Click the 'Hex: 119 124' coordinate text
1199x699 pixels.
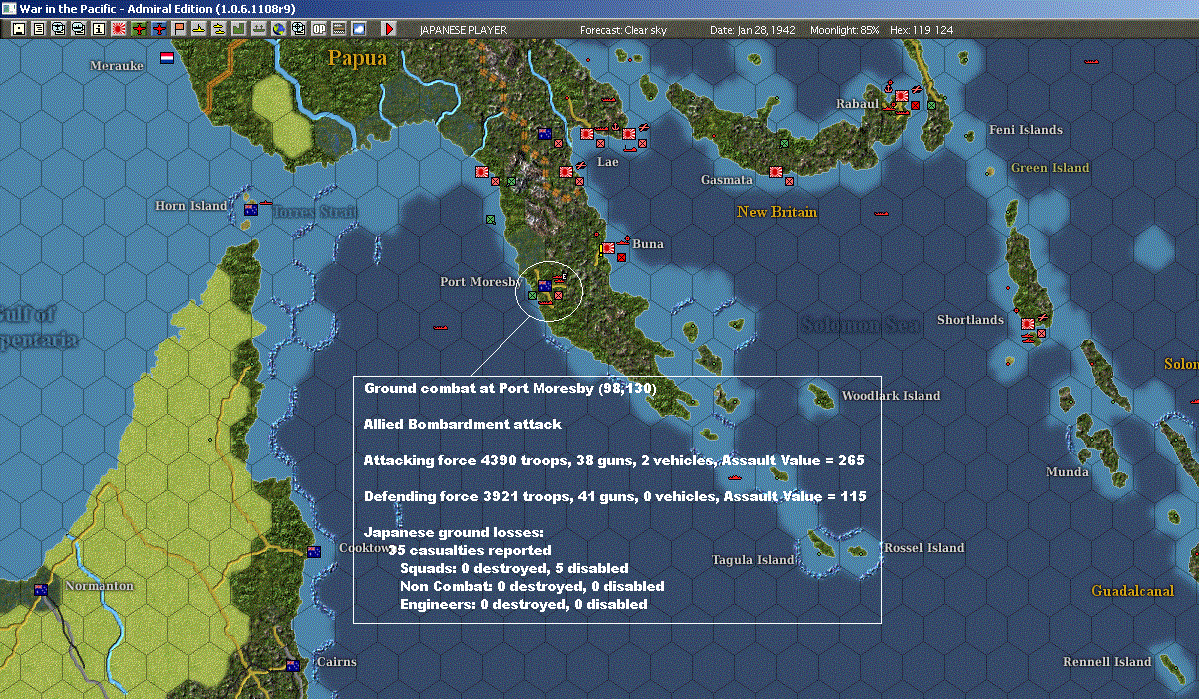point(921,30)
